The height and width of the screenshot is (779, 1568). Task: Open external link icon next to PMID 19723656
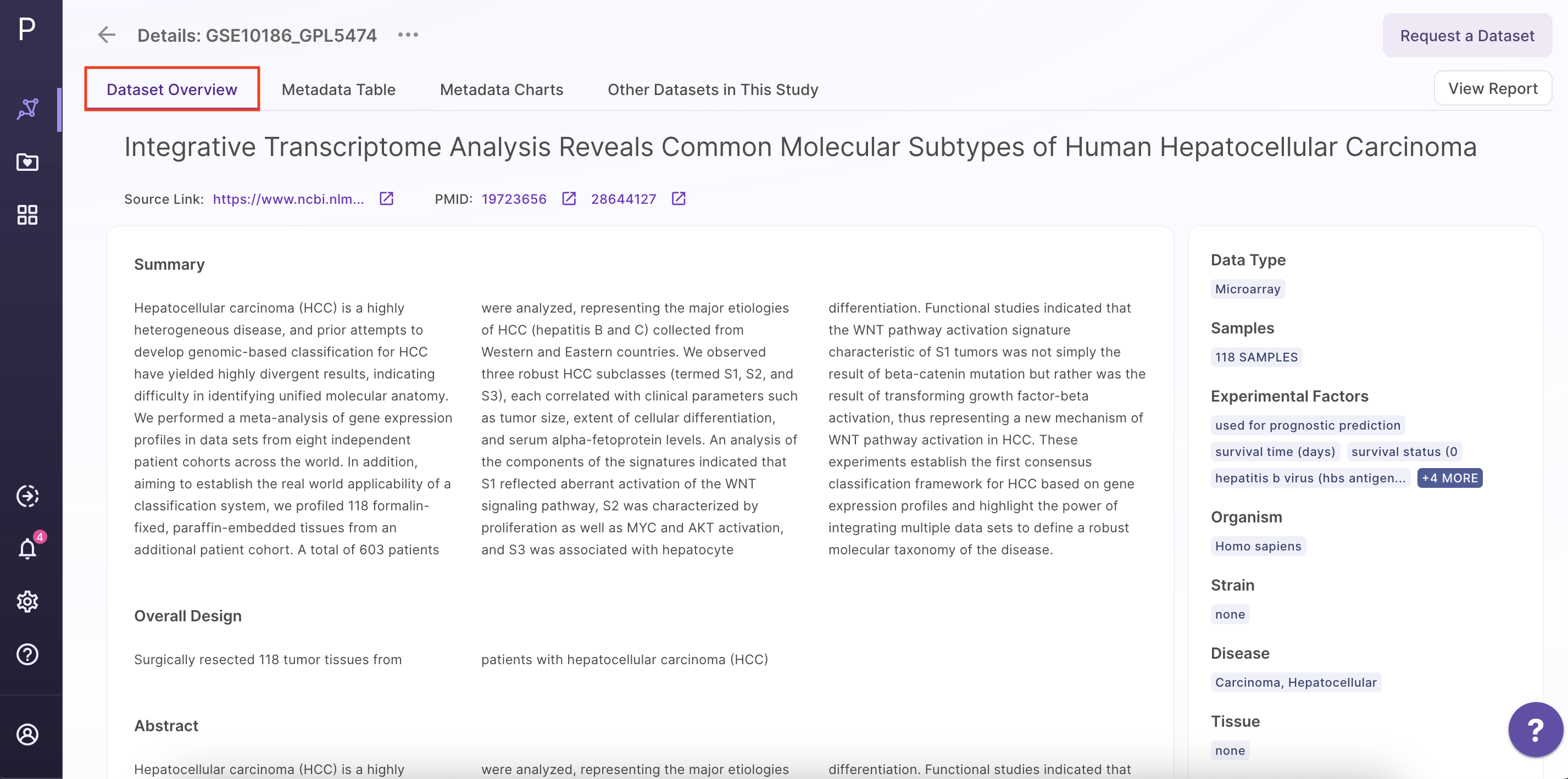tap(569, 198)
